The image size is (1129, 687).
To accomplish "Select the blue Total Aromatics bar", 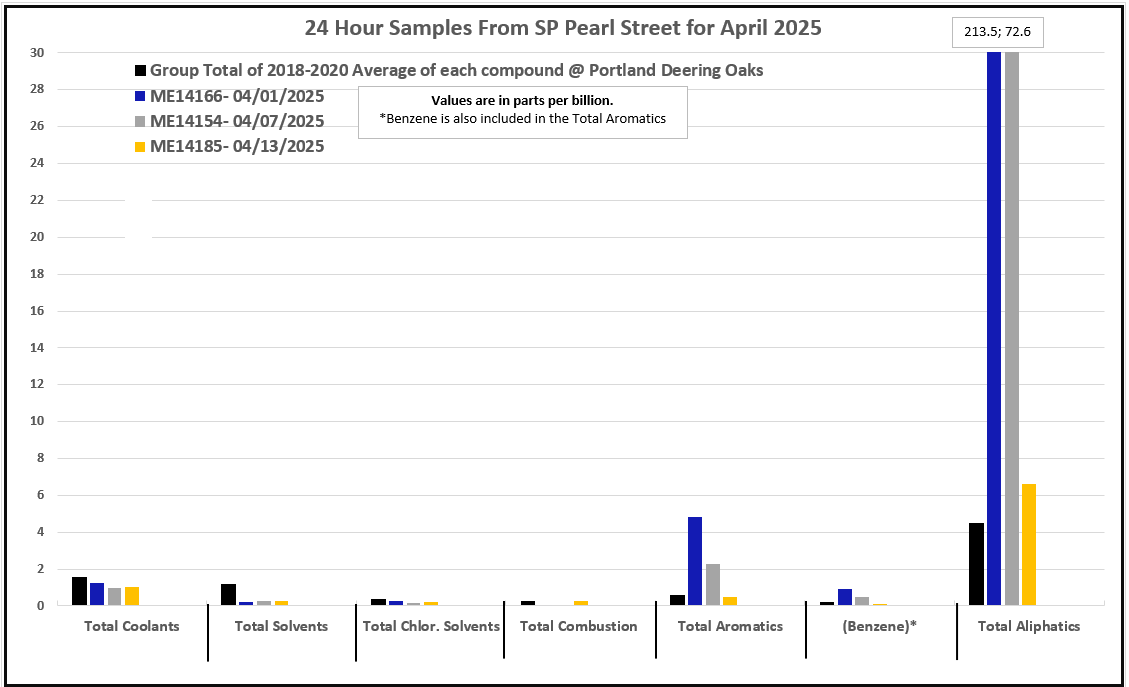I will pyautogui.click(x=695, y=561).
